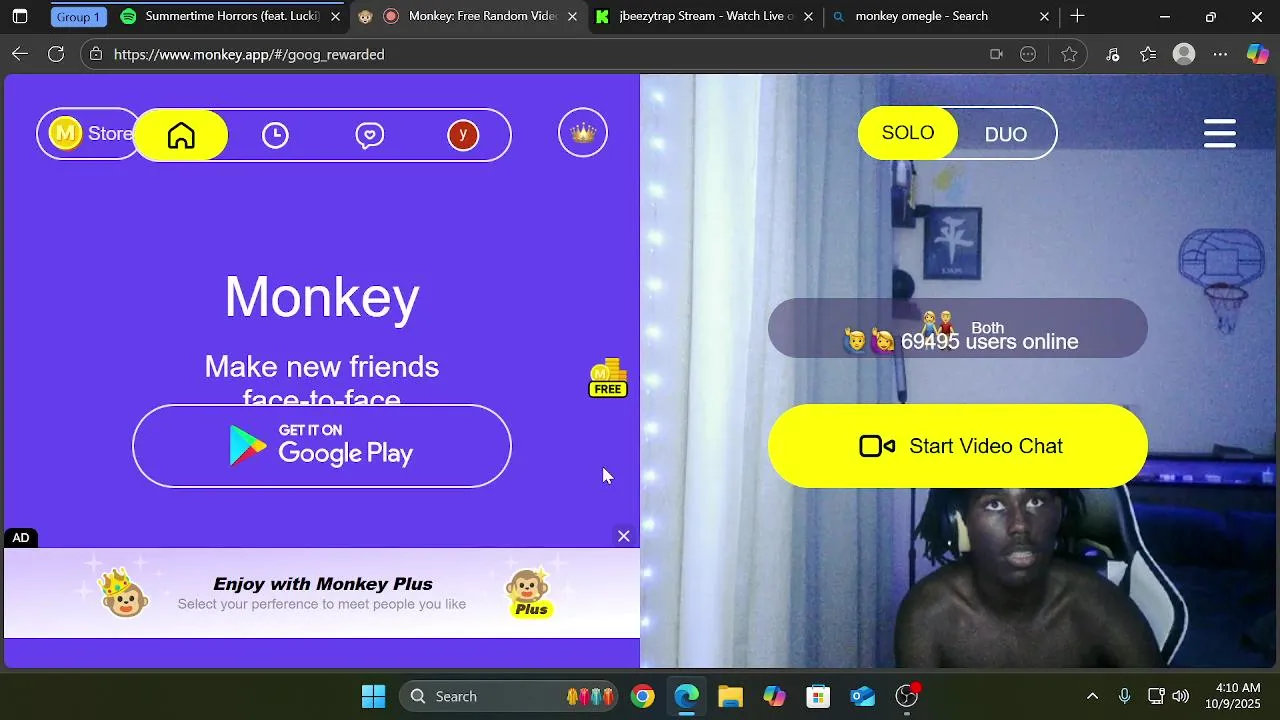Close the Monkey Plus ad banner
The width and height of the screenshot is (1280, 720).
coord(624,536)
